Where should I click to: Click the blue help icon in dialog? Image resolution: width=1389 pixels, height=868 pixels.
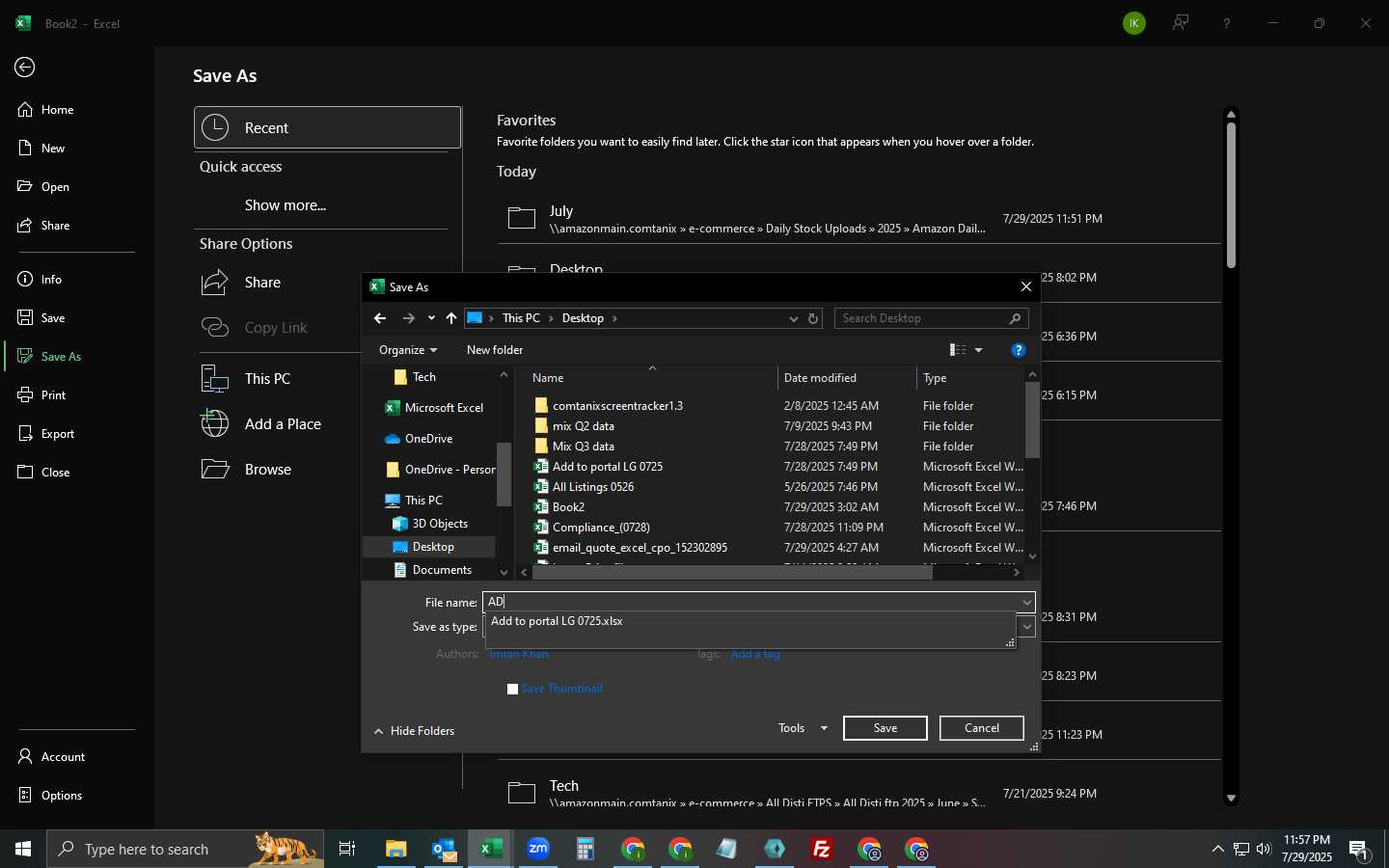[x=1018, y=350]
